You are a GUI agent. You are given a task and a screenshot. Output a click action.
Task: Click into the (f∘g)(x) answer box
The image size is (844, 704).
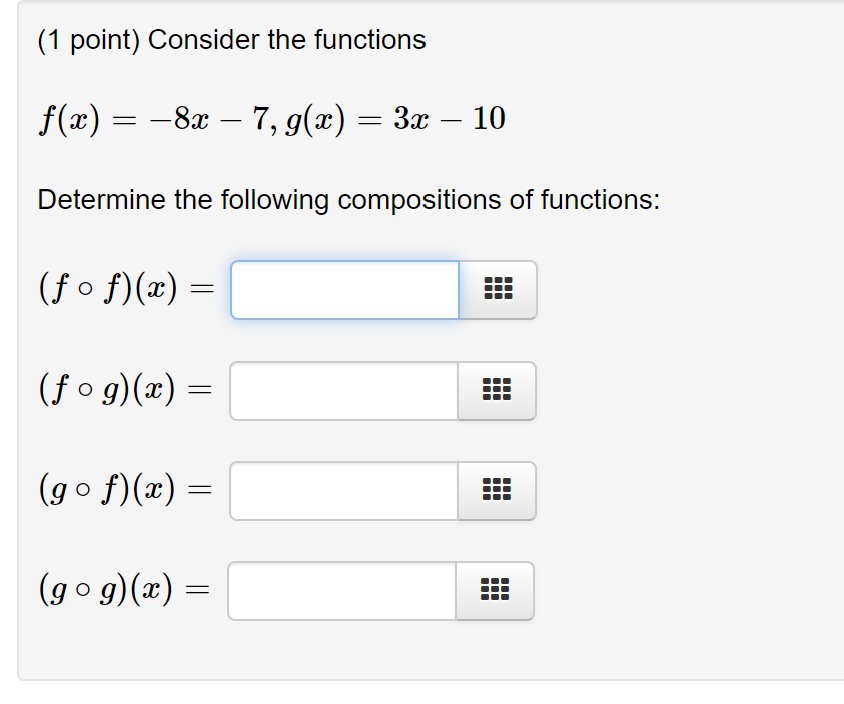[344, 390]
